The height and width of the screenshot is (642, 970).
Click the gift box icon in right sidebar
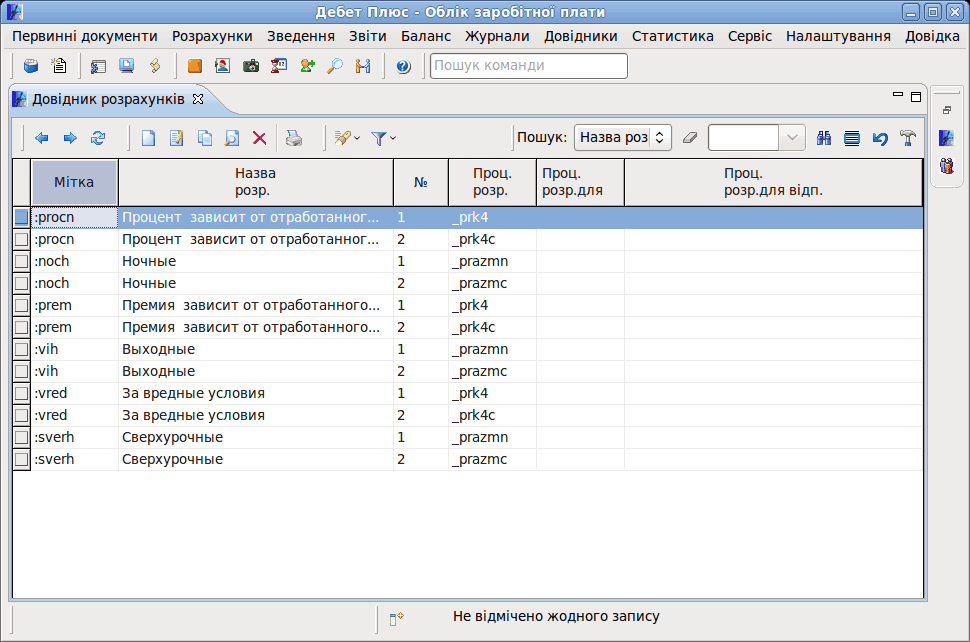point(946,166)
